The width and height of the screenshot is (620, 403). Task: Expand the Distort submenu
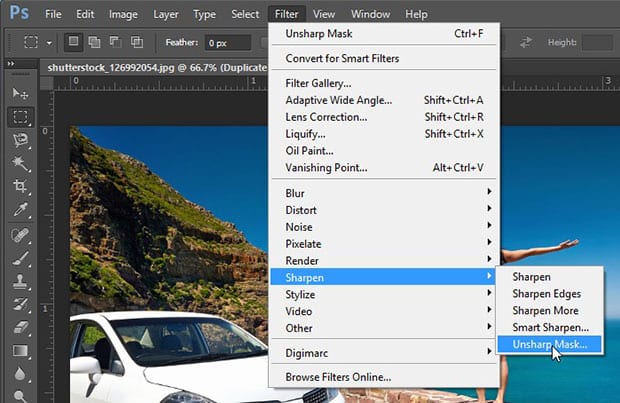click(x=384, y=210)
